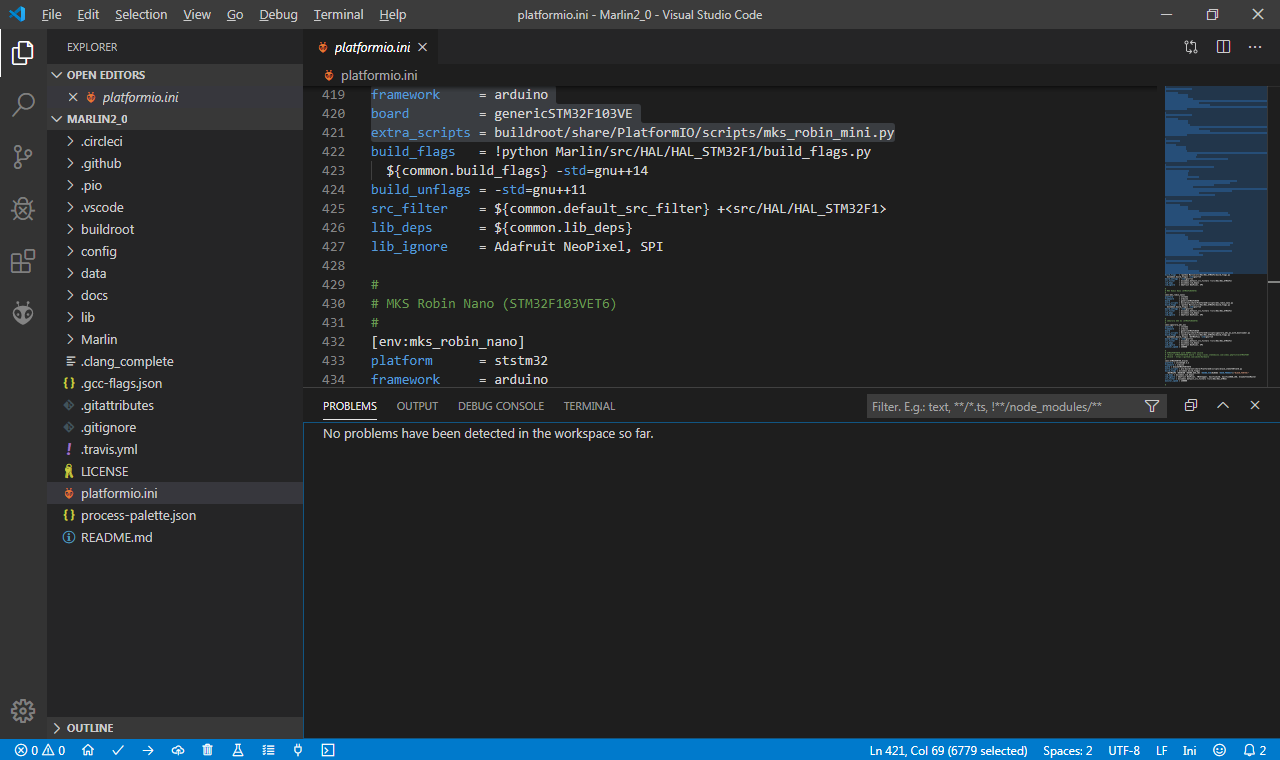This screenshot has height=760, width=1280.
Task: Open the File menu
Action: tap(52, 15)
